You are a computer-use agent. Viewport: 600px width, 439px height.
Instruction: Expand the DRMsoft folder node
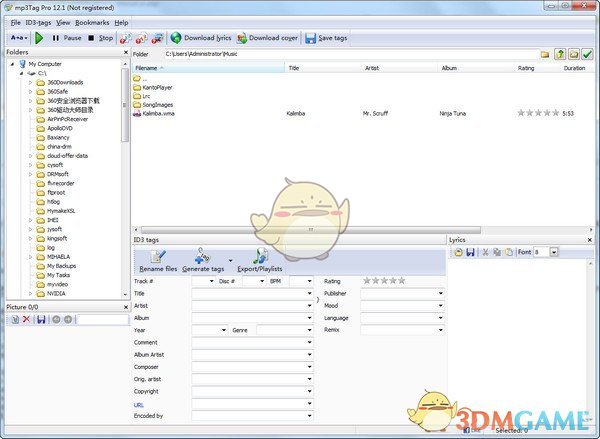[31, 174]
